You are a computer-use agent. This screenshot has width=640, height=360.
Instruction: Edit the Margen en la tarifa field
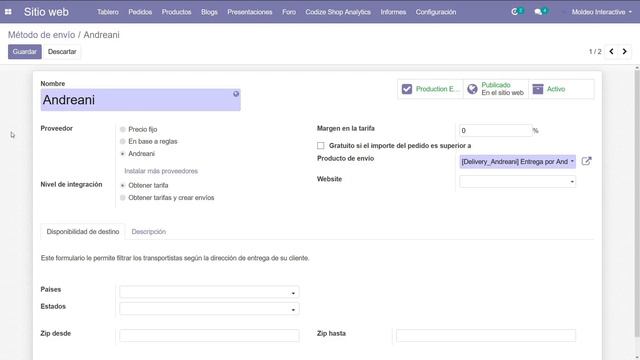coord(496,131)
